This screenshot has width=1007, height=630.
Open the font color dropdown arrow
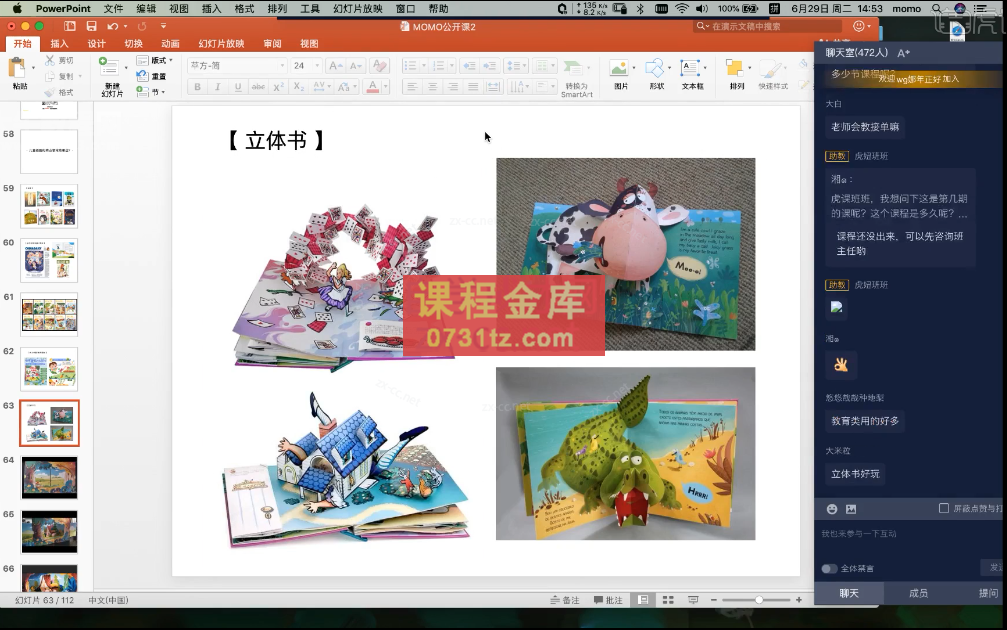click(386, 87)
